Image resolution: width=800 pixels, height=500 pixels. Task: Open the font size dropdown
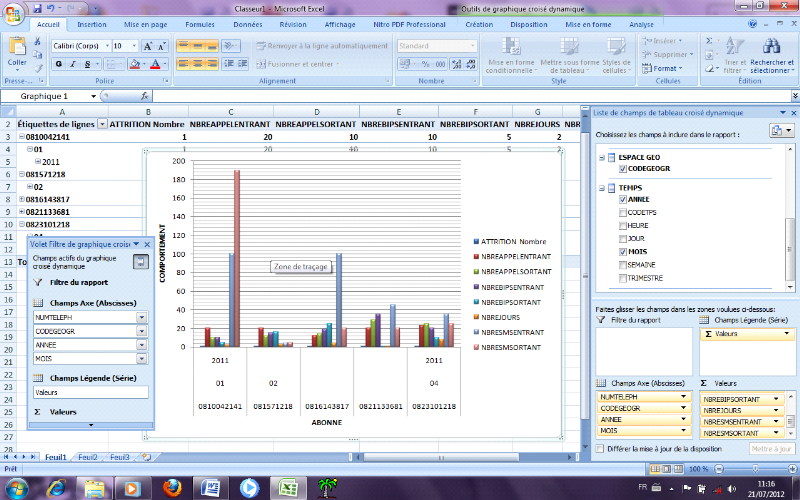click(133, 46)
